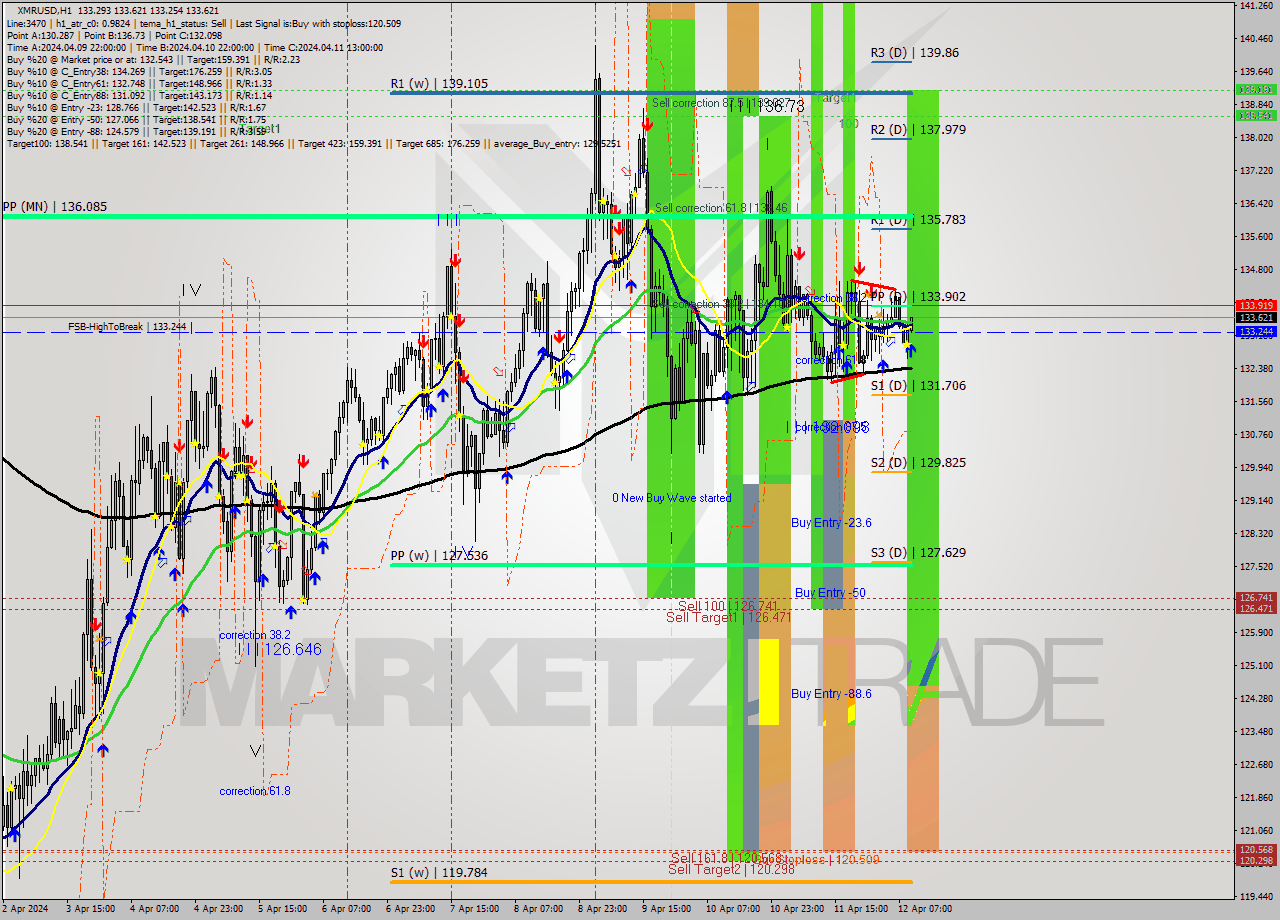Click the '2 Apr 2024' time axis label
1280x920 pixels.
25,909
